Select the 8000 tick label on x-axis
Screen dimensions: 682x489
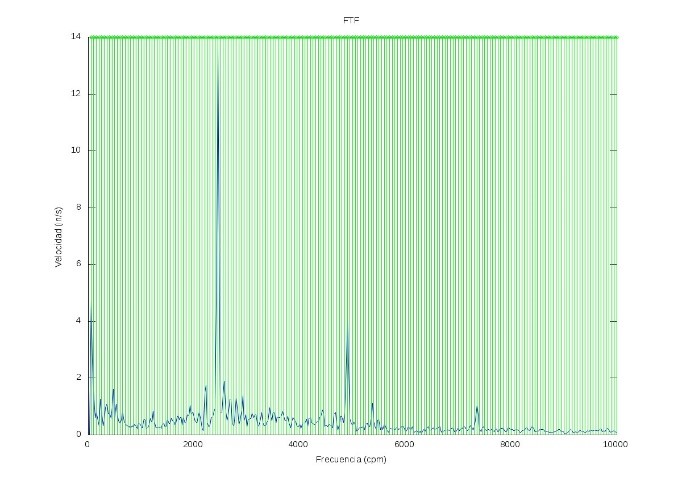(x=510, y=445)
